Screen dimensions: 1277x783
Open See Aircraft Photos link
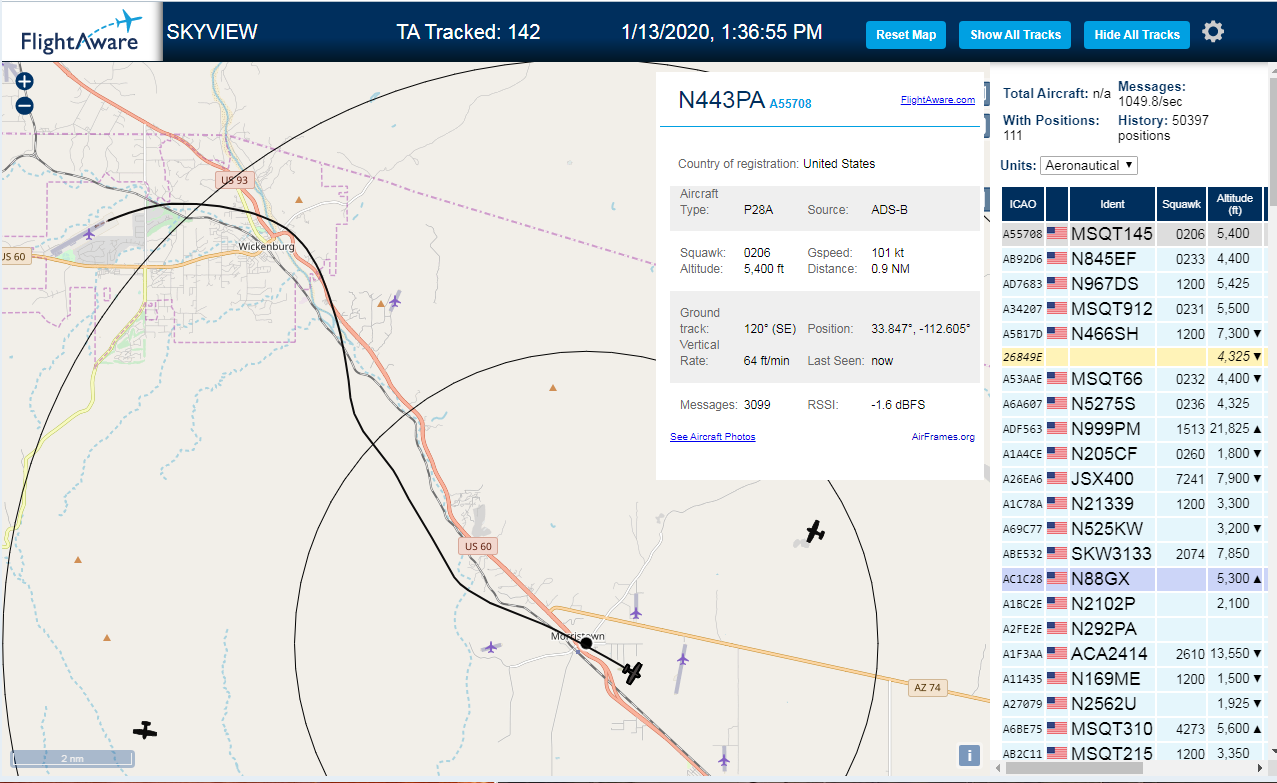(x=712, y=437)
